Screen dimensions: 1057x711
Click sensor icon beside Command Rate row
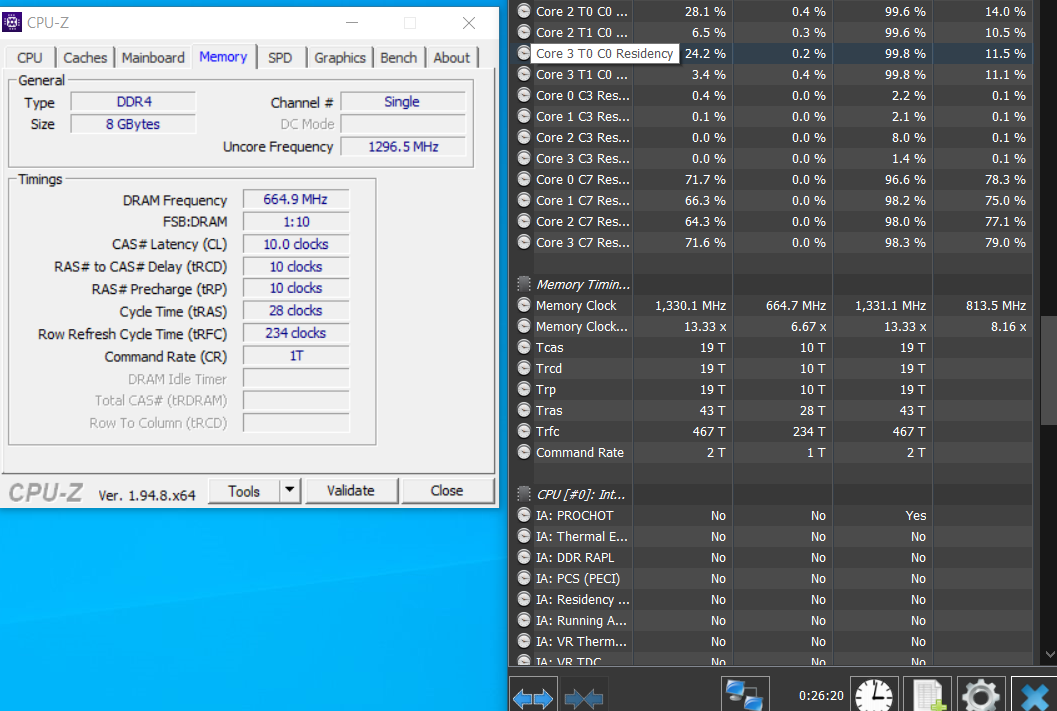point(524,452)
